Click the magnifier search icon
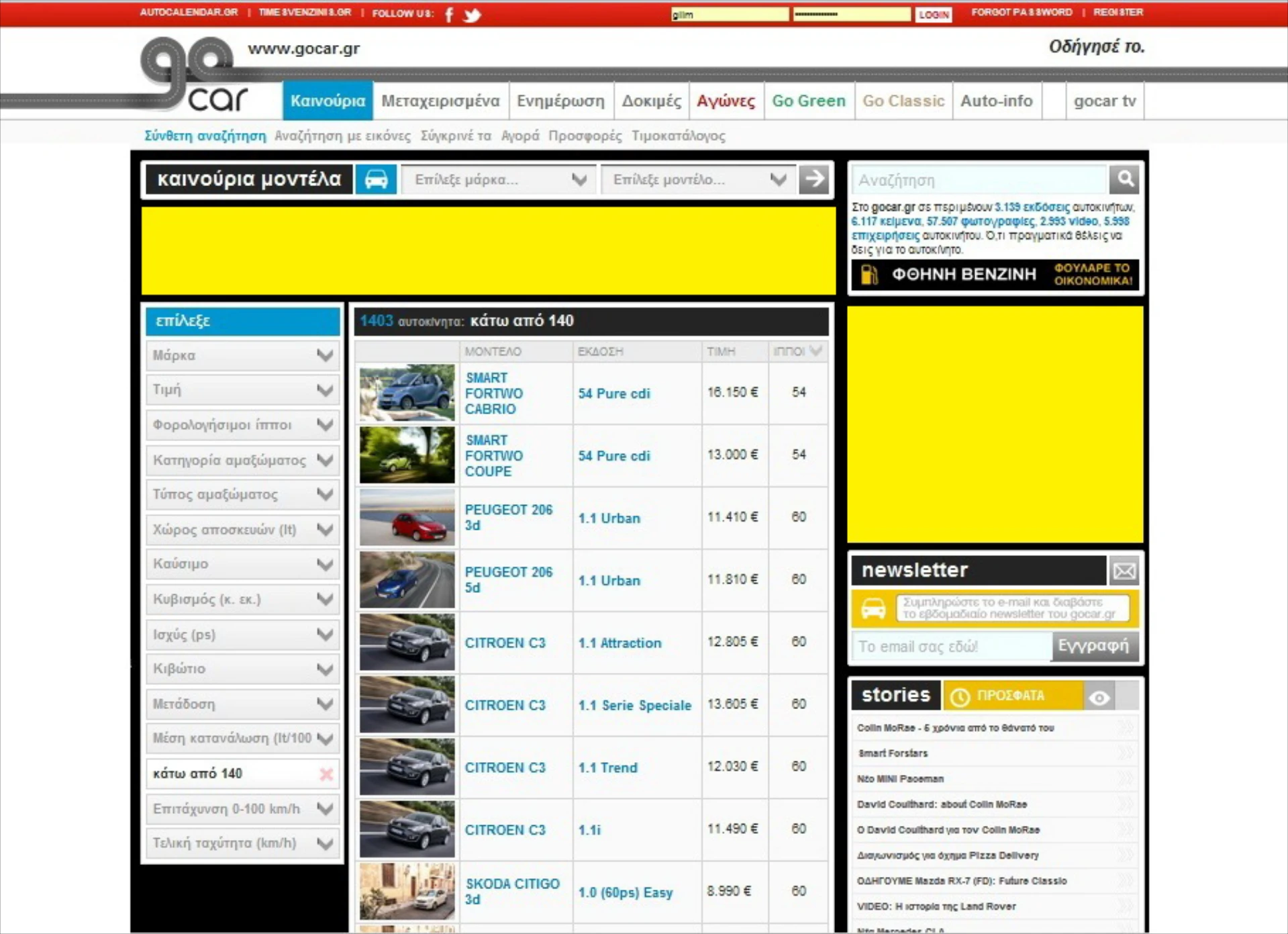 pyautogui.click(x=1125, y=179)
